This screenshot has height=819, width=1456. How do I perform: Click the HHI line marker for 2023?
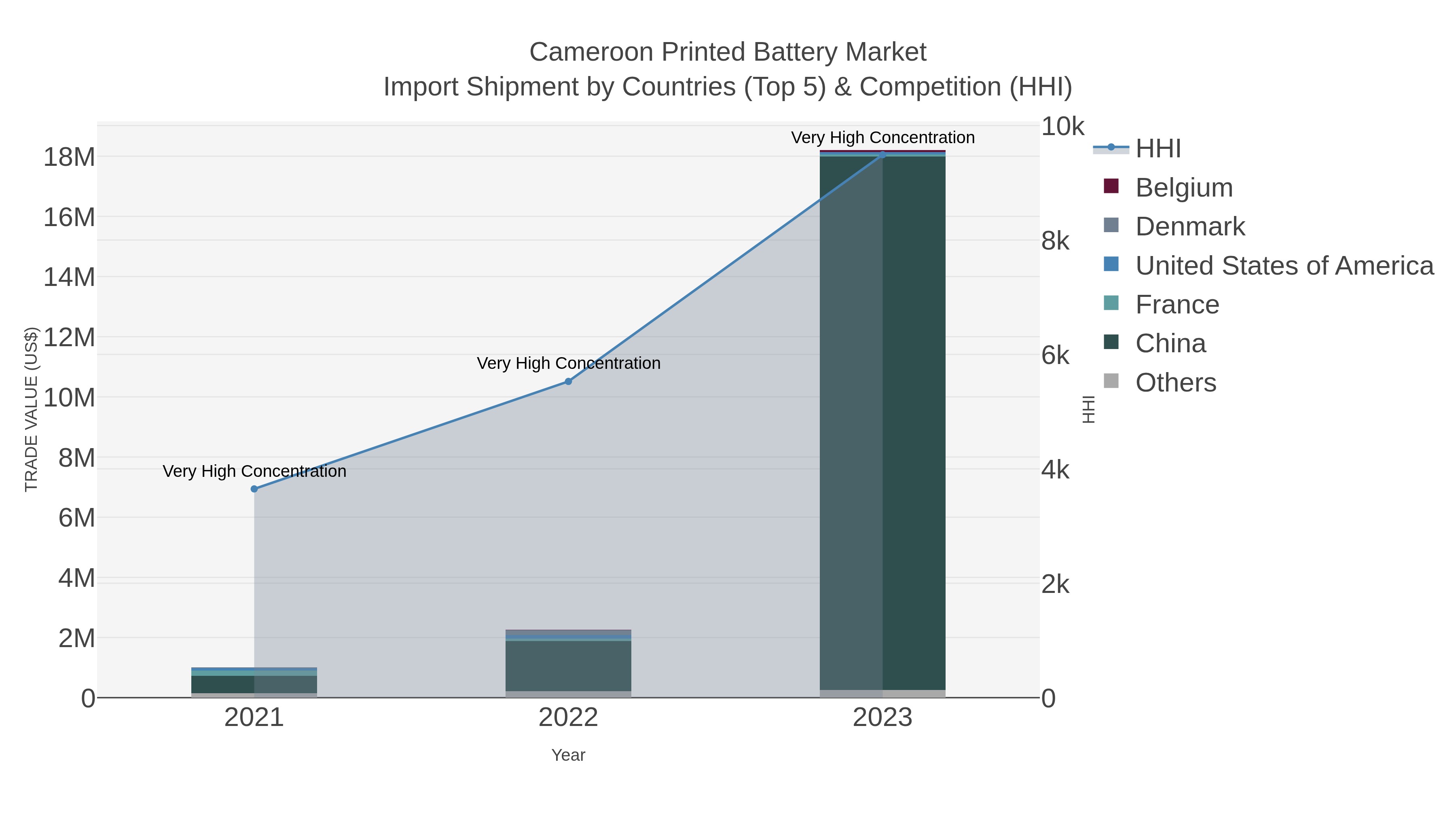[883, 155]
